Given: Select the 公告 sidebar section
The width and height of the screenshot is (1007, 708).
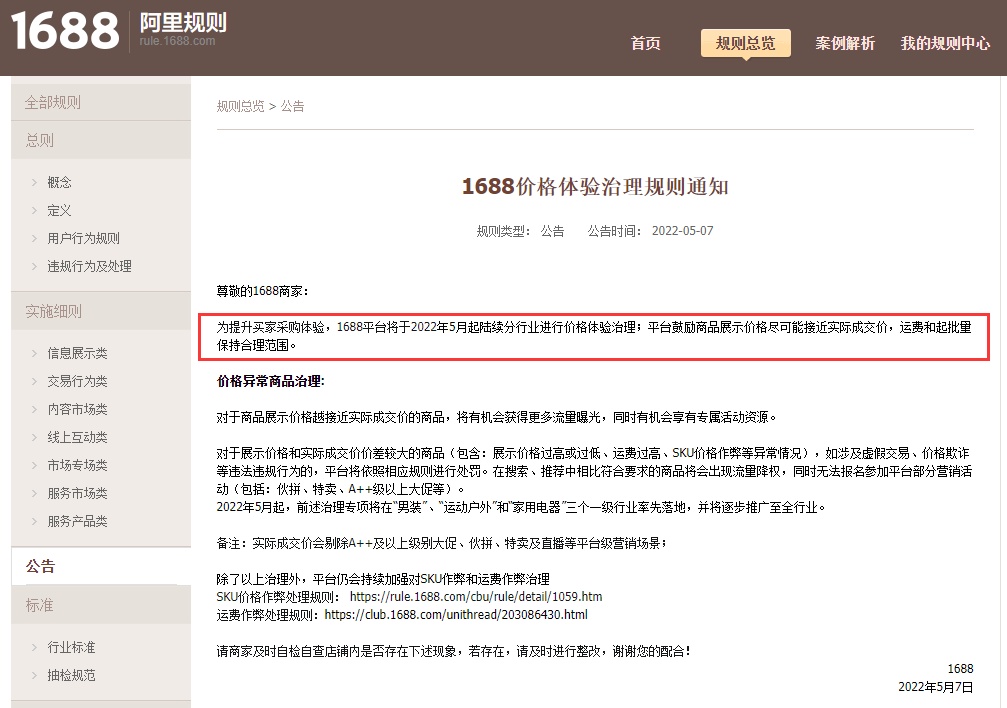Looking at the screenshot, I should (x=101, y=566).
